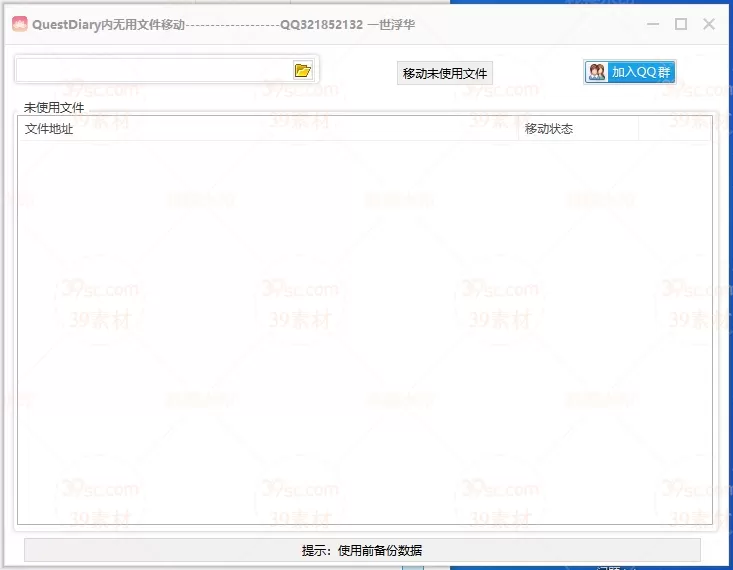
Task: Click the QuestDiary app icon in title bar
Action: coord(20,24)
